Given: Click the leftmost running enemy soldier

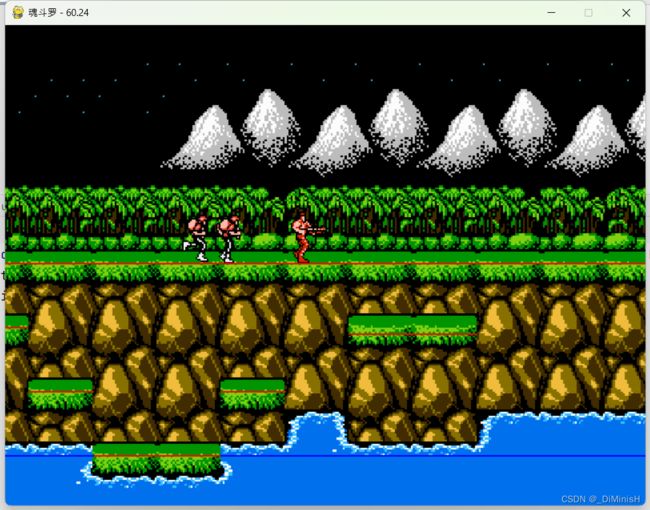Looking at the screenshot, I should 196,238.
